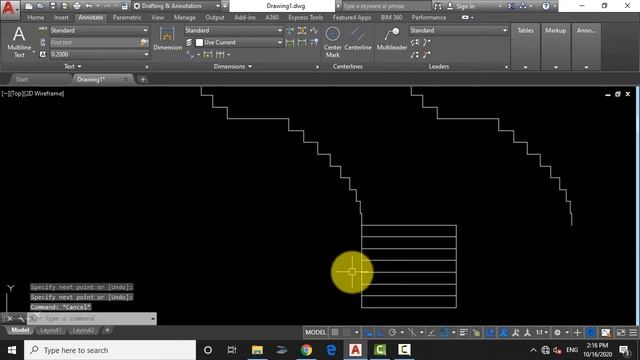Start the Multileader tool
This screenshot has height=360, width=640.
392,39
